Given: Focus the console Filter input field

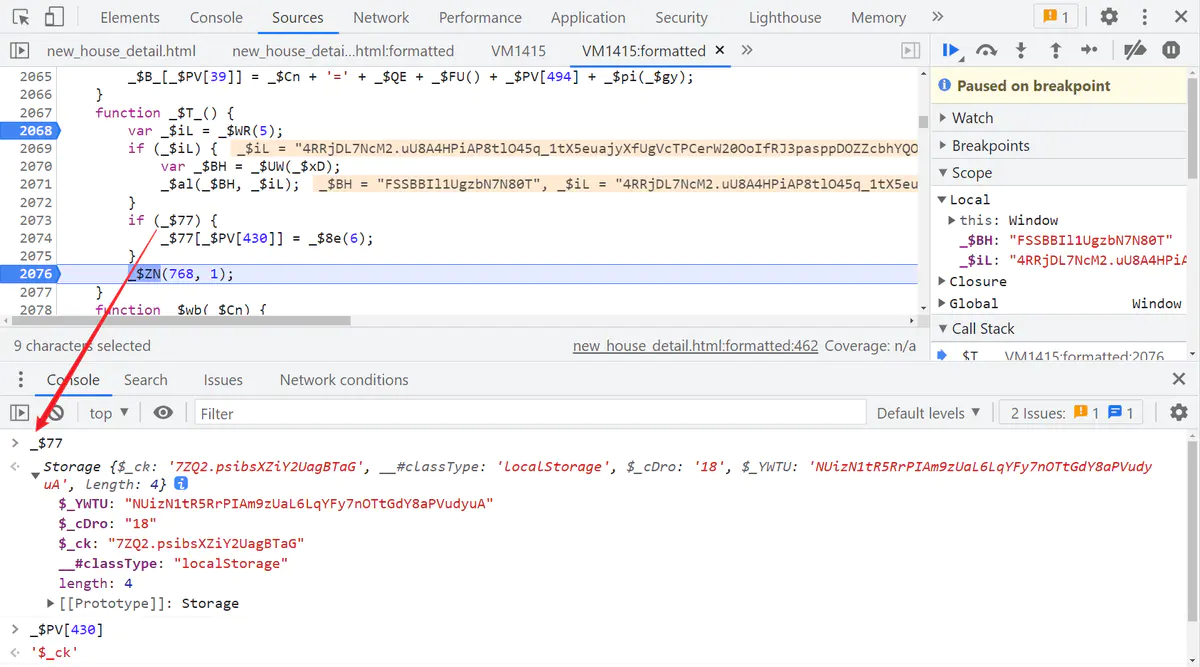Looking at the screenshot, I should point(530,413).
